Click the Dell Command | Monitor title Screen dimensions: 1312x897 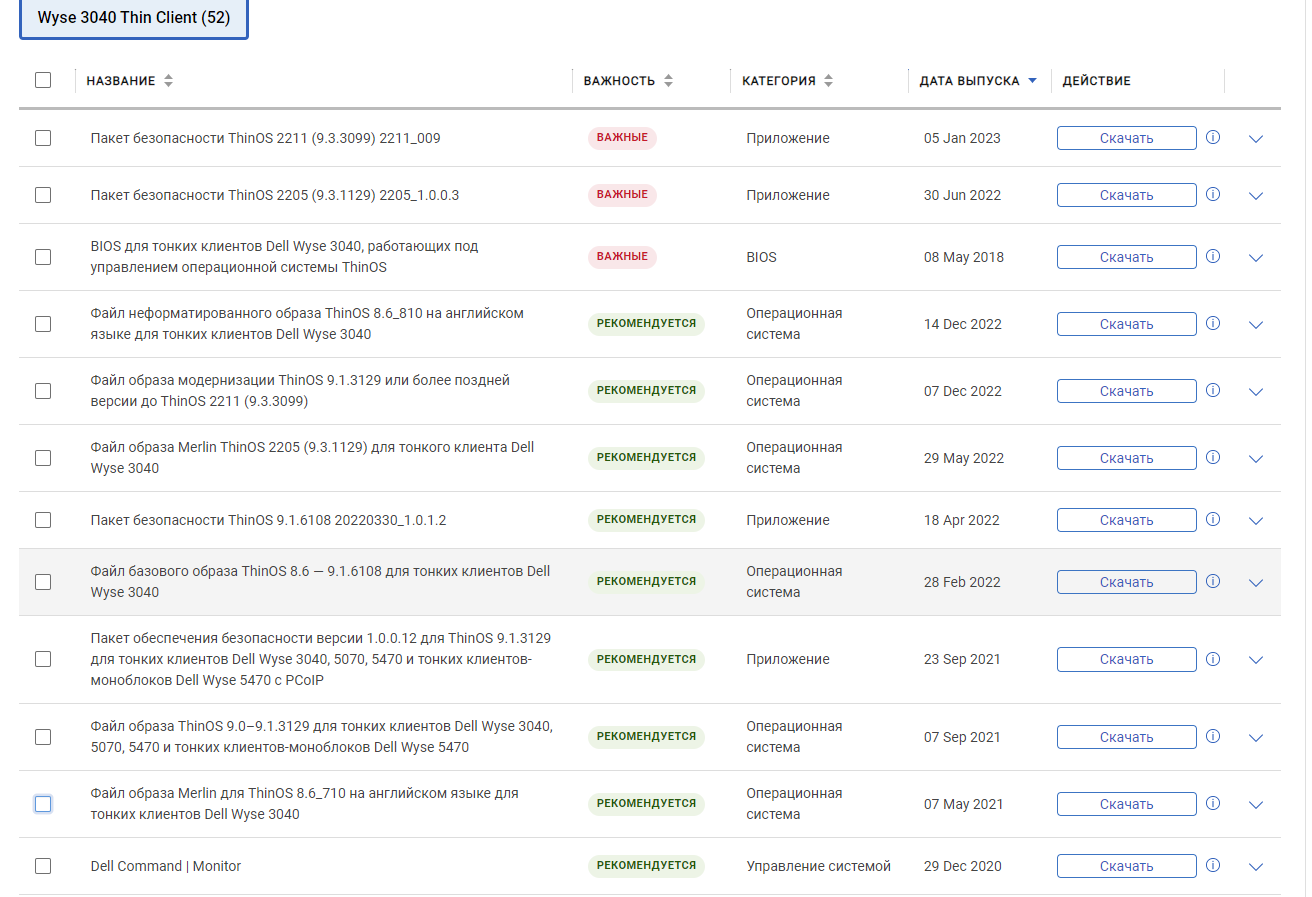pos(166,866)
